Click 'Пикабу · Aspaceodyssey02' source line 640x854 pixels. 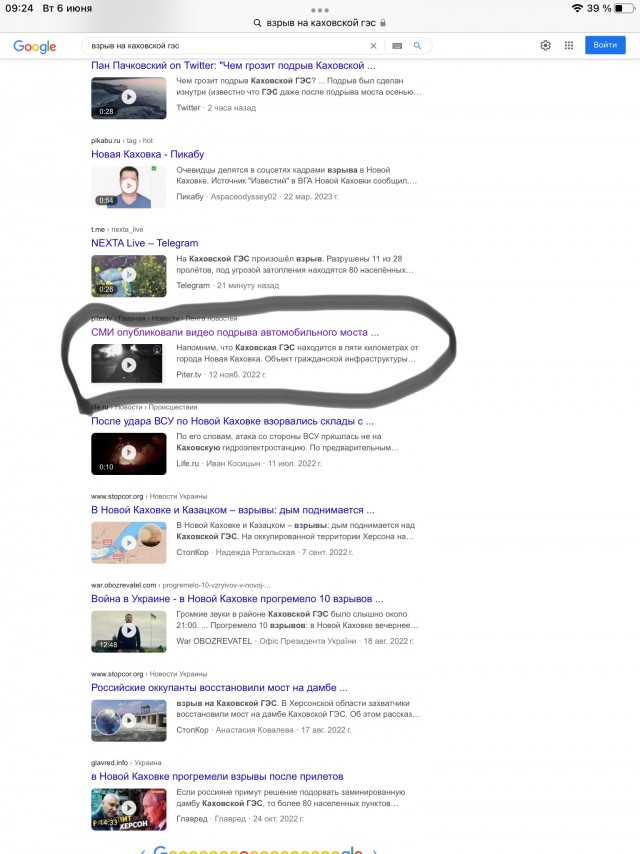point(257,197)
